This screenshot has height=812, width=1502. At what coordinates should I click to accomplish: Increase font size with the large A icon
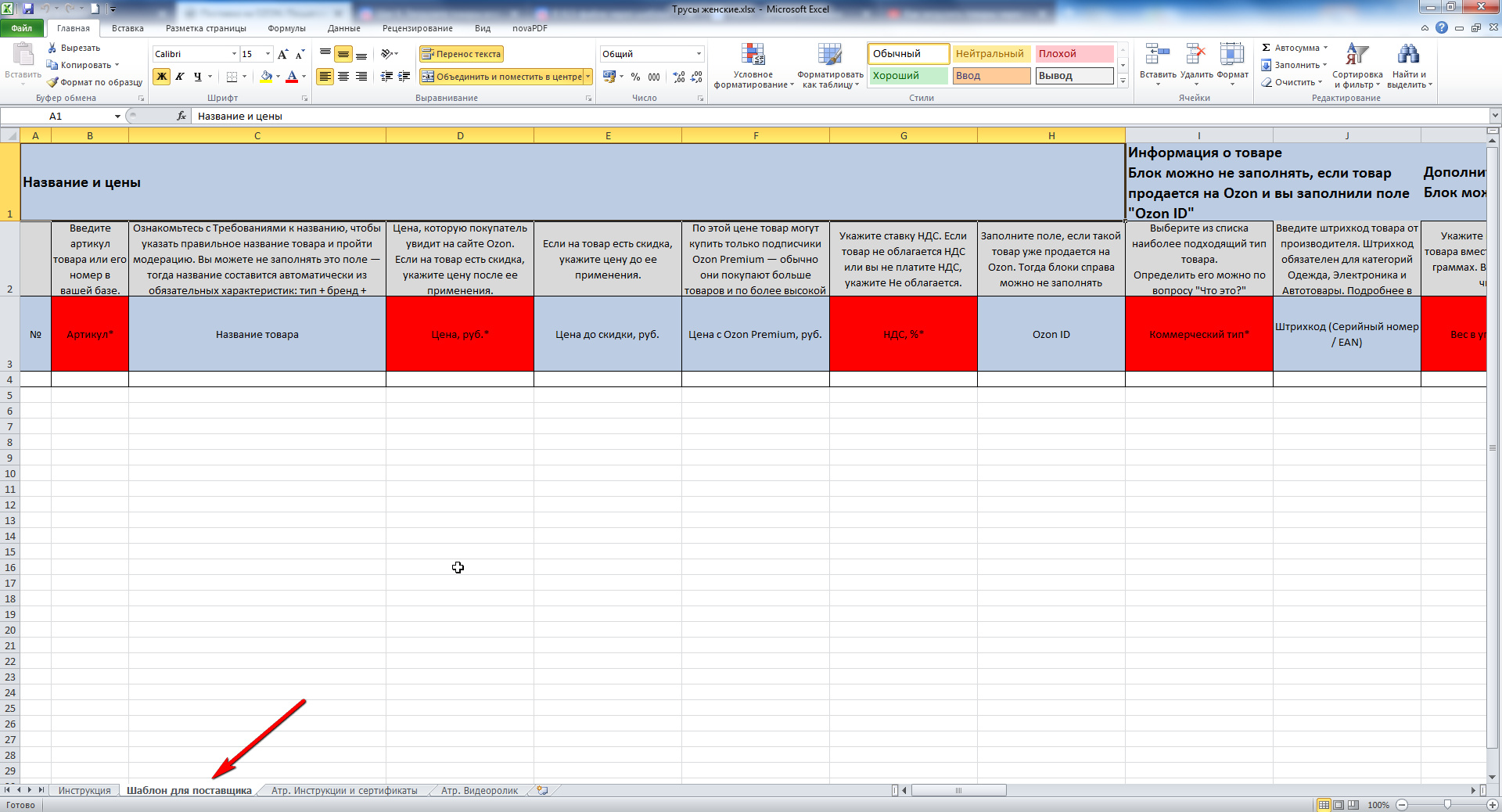(282, 54)
